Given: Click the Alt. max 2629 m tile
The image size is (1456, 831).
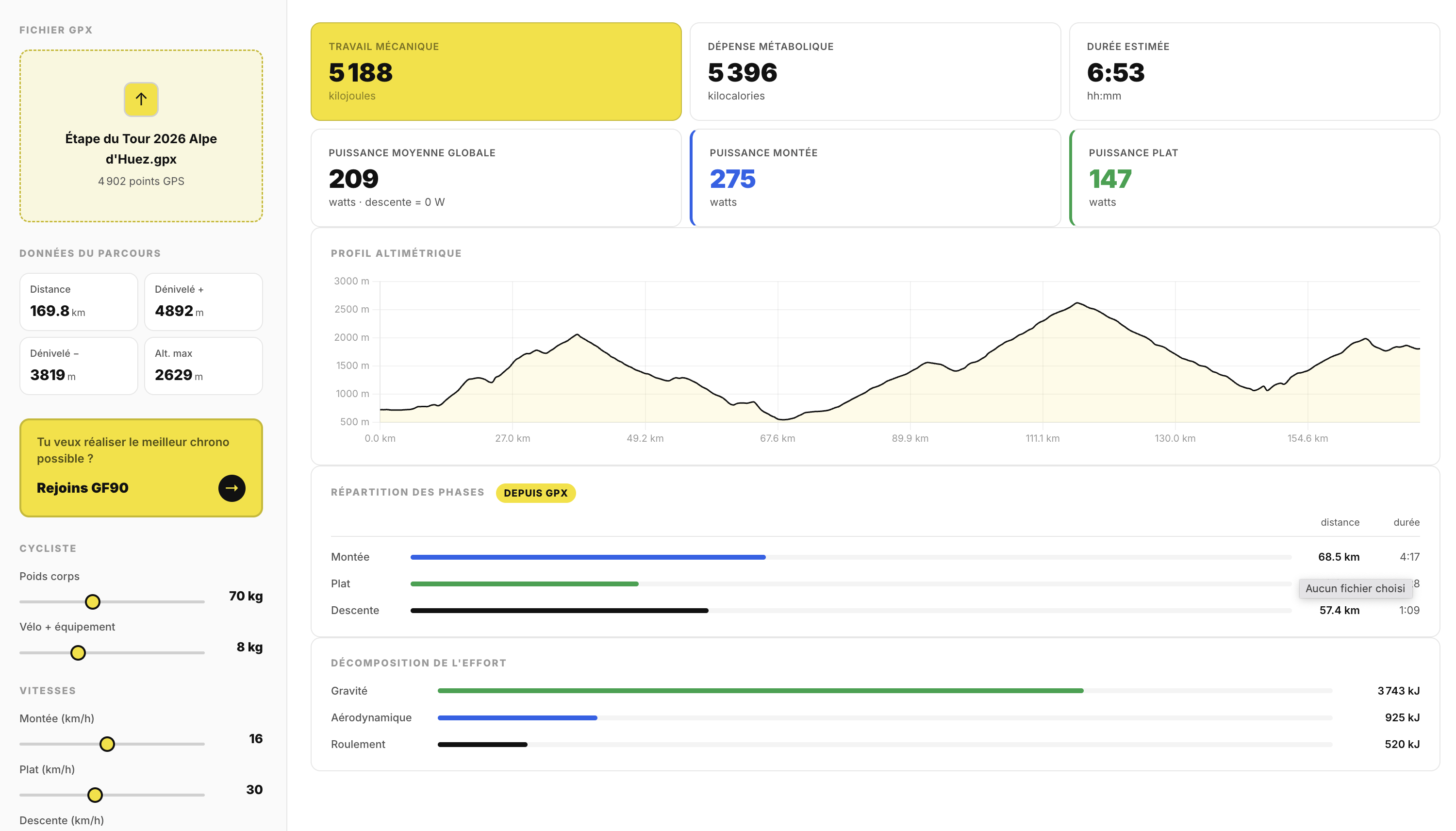Looking at the screenshot, I should point(203,366).
